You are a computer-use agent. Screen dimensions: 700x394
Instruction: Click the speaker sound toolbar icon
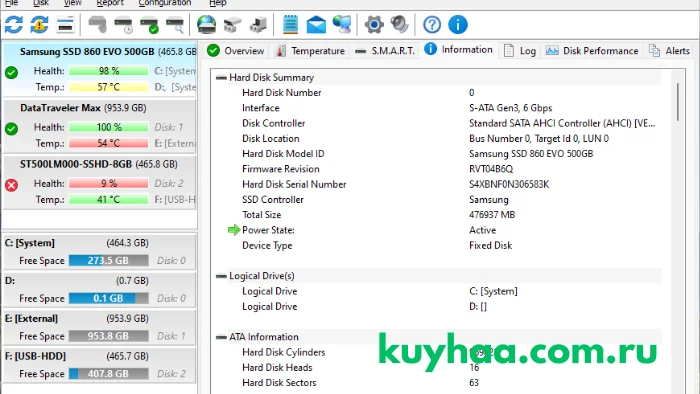click(400, 25)
